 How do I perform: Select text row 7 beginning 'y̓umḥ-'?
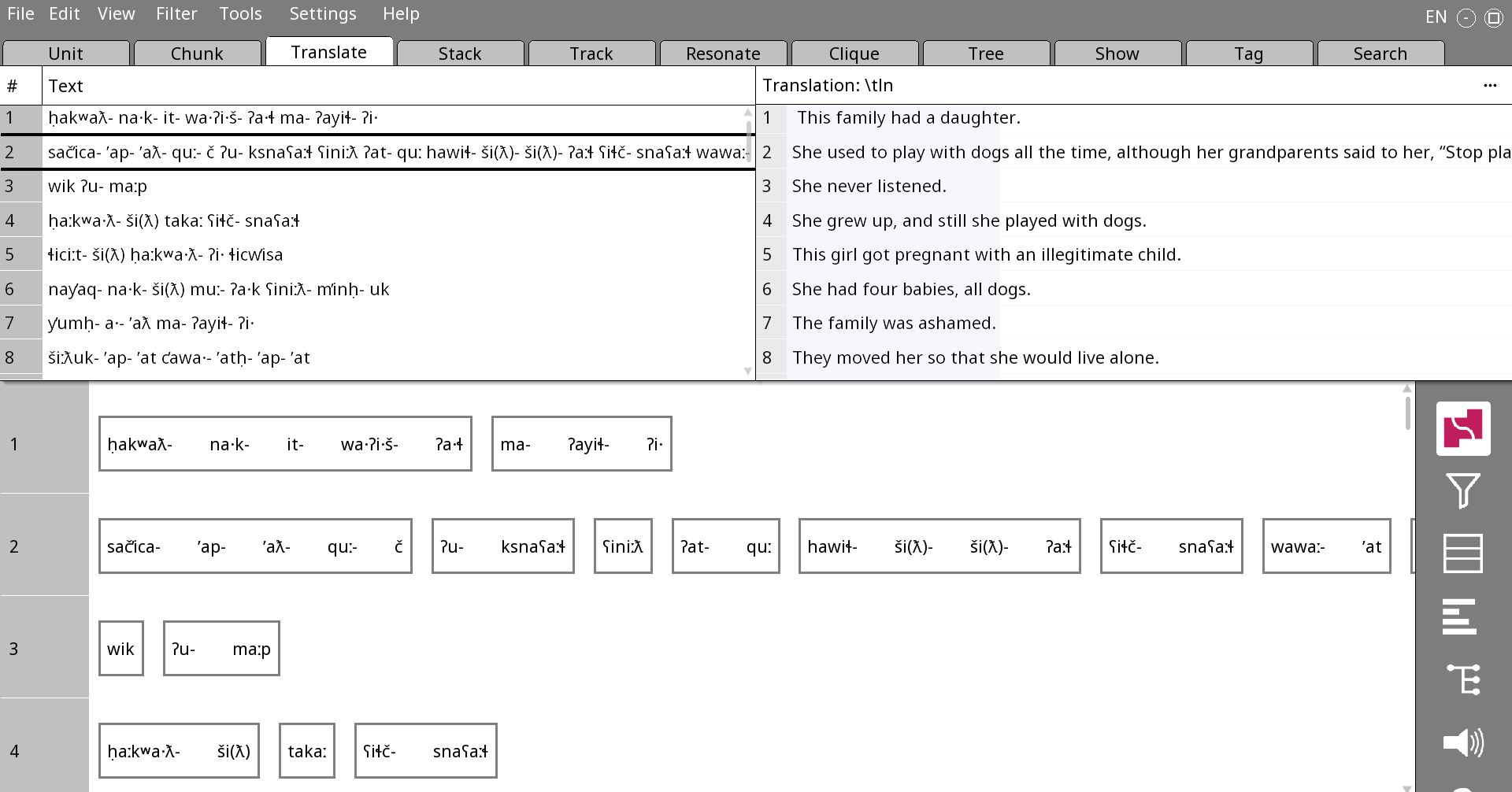pos(378,324)
